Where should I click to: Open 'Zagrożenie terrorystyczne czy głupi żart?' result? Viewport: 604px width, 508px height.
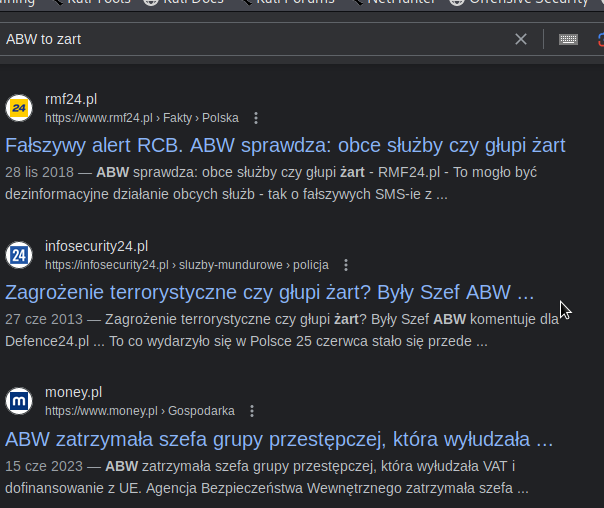coord(269,292)
